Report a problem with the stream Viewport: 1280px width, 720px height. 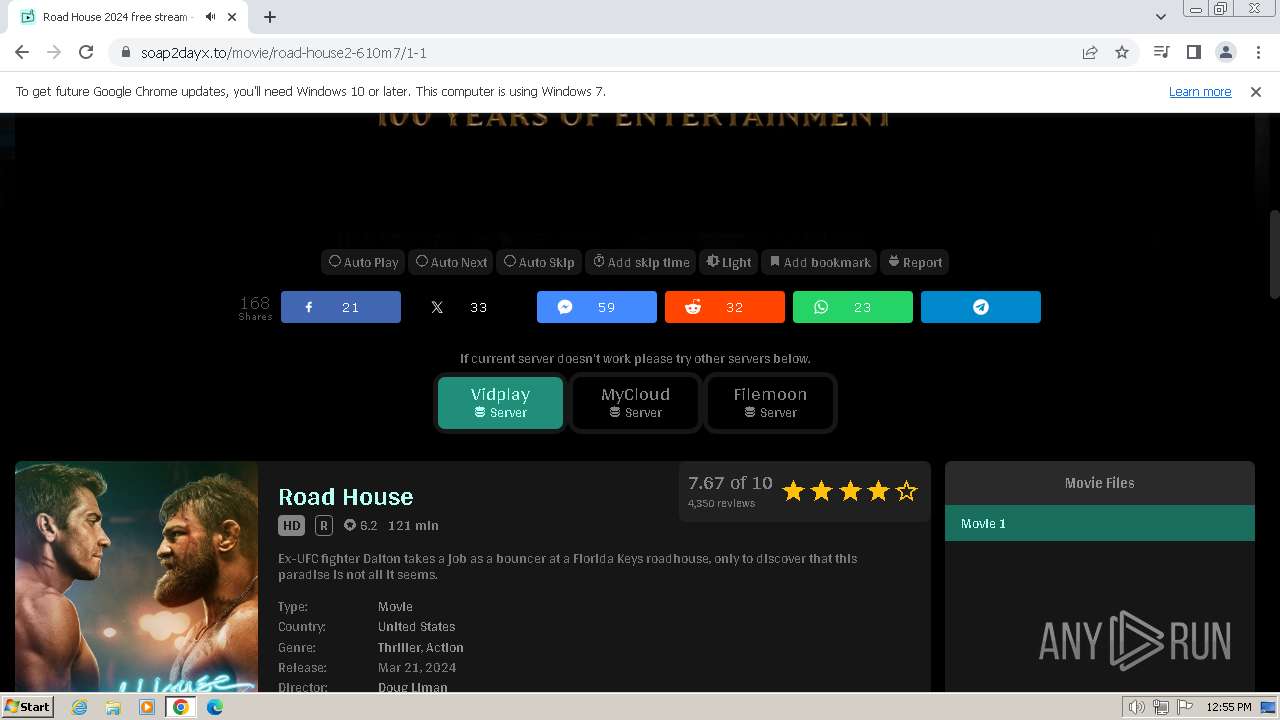(x=915, y=262)
